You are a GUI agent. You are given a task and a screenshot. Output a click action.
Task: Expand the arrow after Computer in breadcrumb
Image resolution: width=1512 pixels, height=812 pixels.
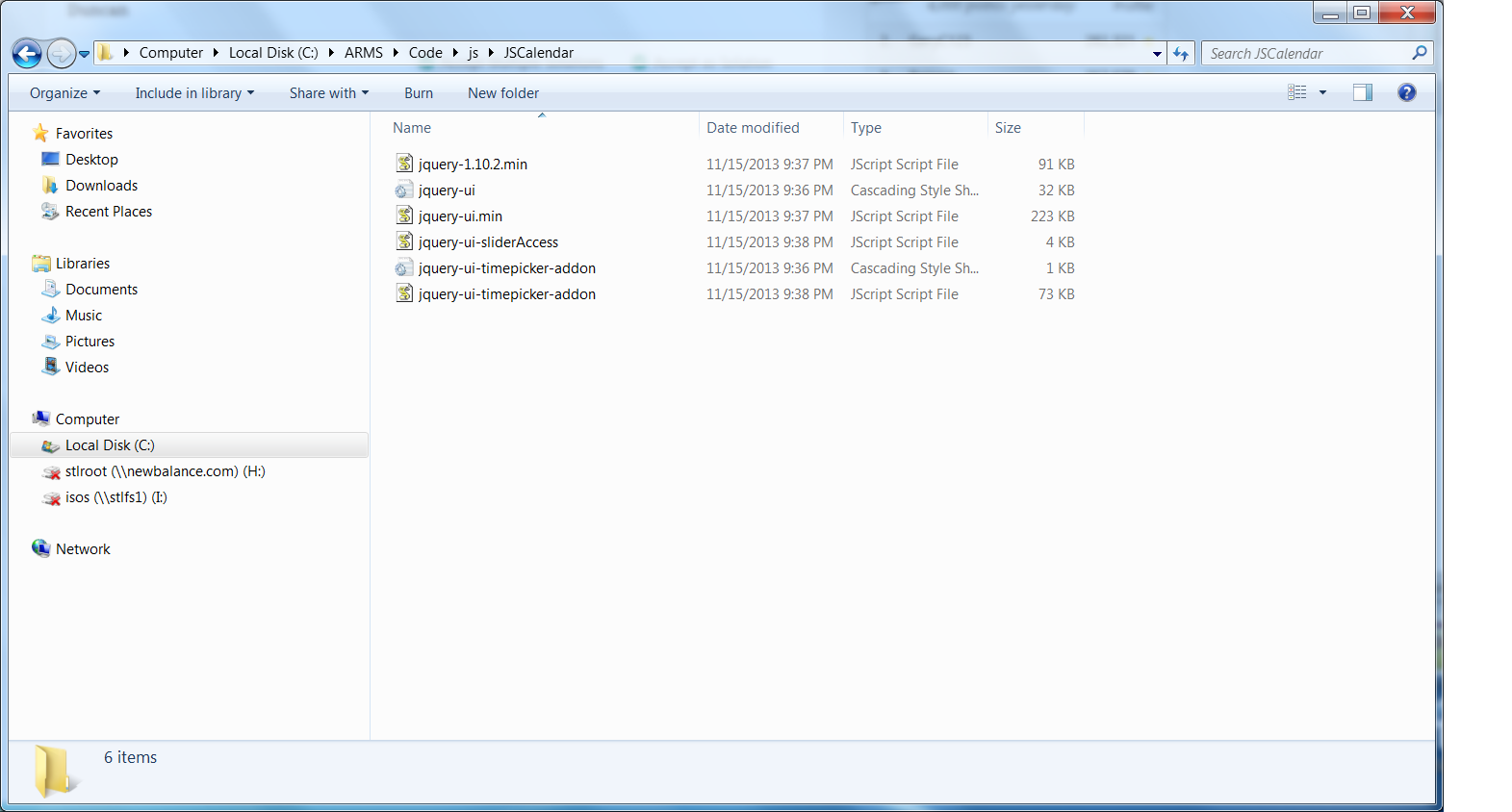(x=216, y=53)
